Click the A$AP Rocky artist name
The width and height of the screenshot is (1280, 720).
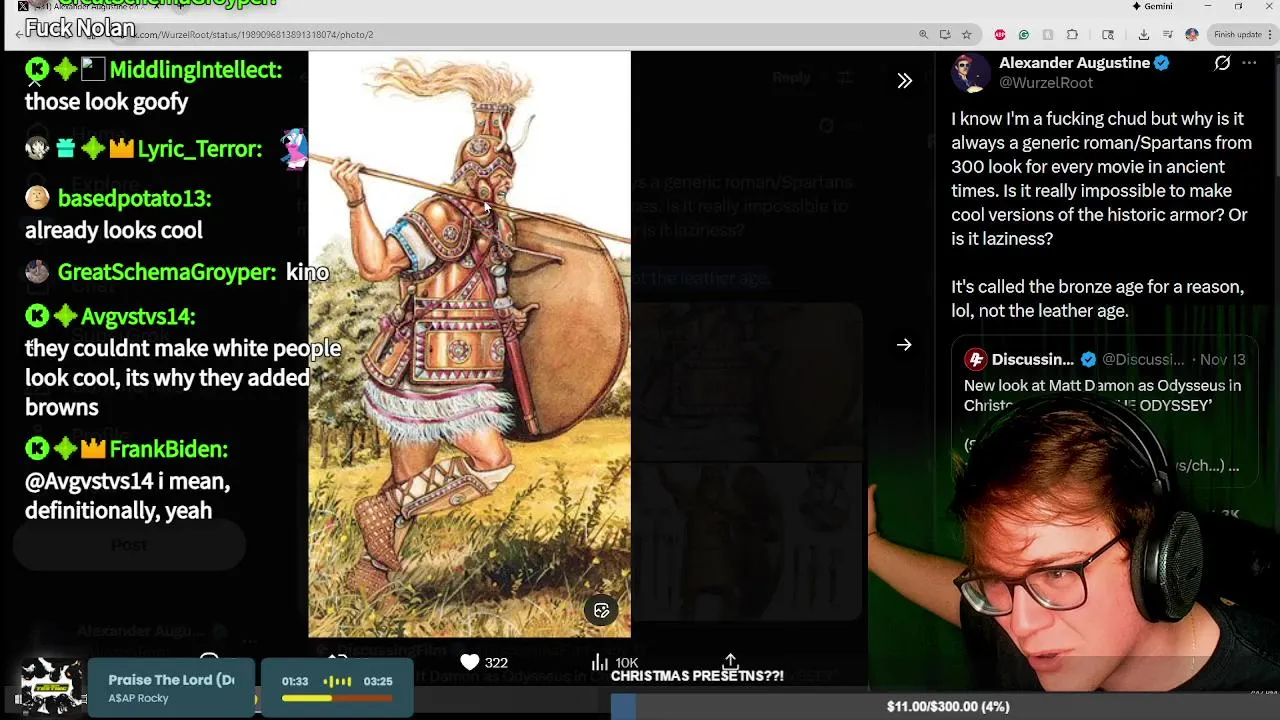(138, 698)
